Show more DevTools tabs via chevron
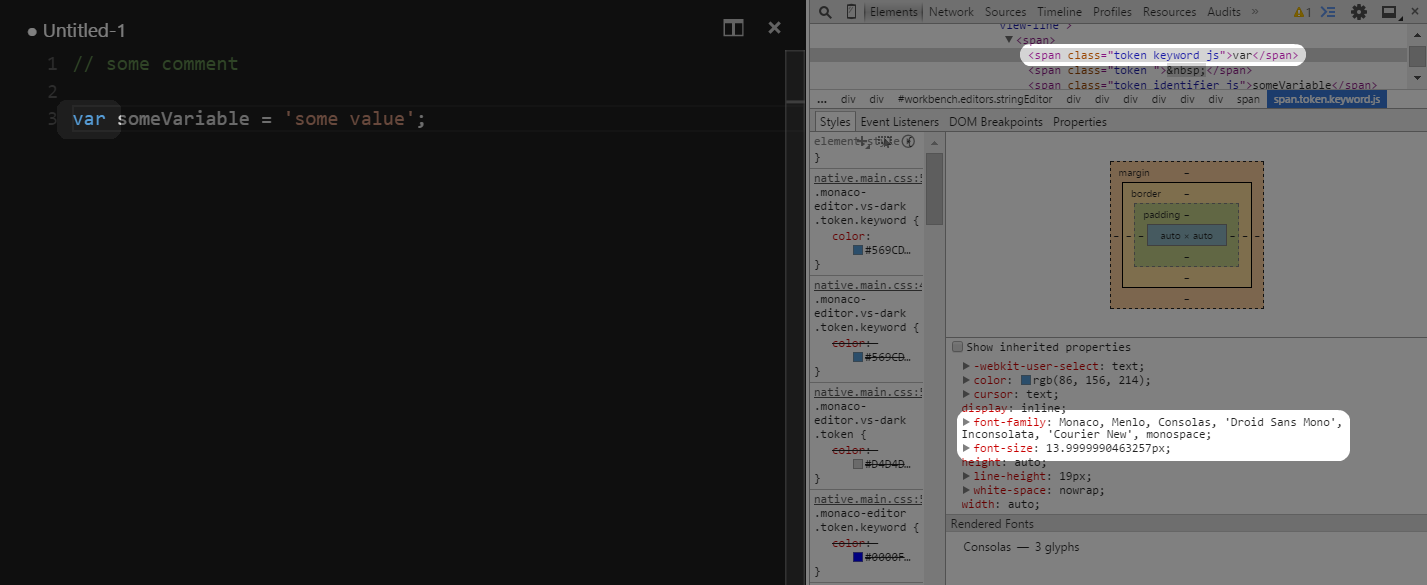Viewport: 1427px width, 585px height. tap(1255, 12)
